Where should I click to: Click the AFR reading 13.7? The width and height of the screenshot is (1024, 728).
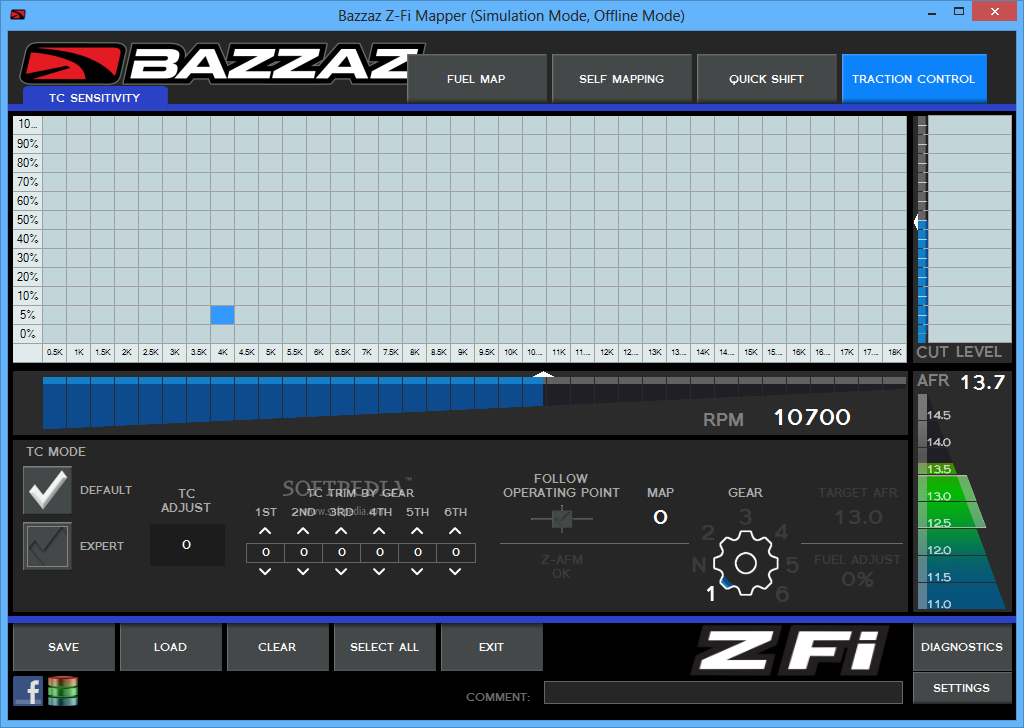click(982, 382)
